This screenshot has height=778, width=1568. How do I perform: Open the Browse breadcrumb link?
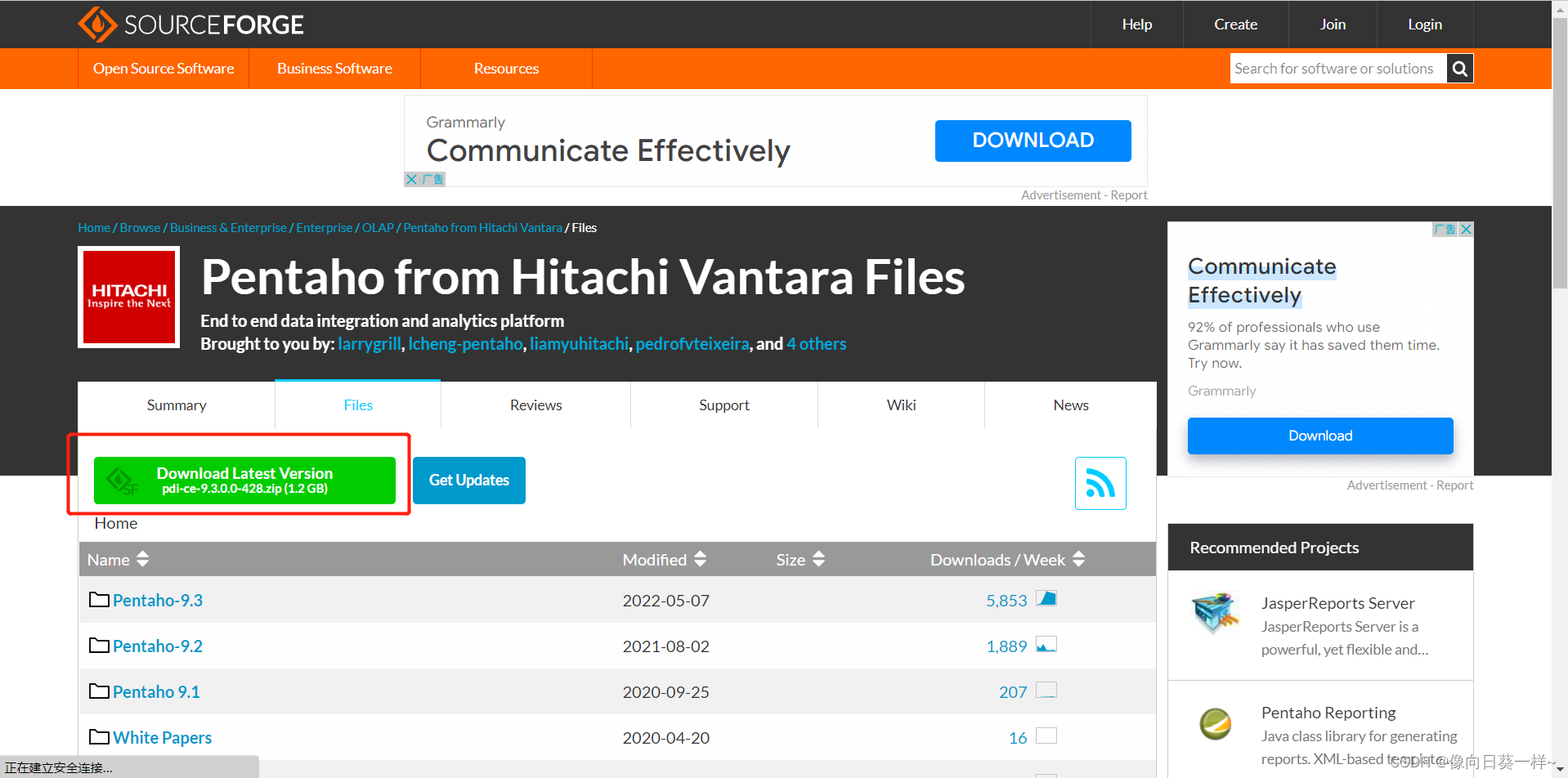click(141, 228)
